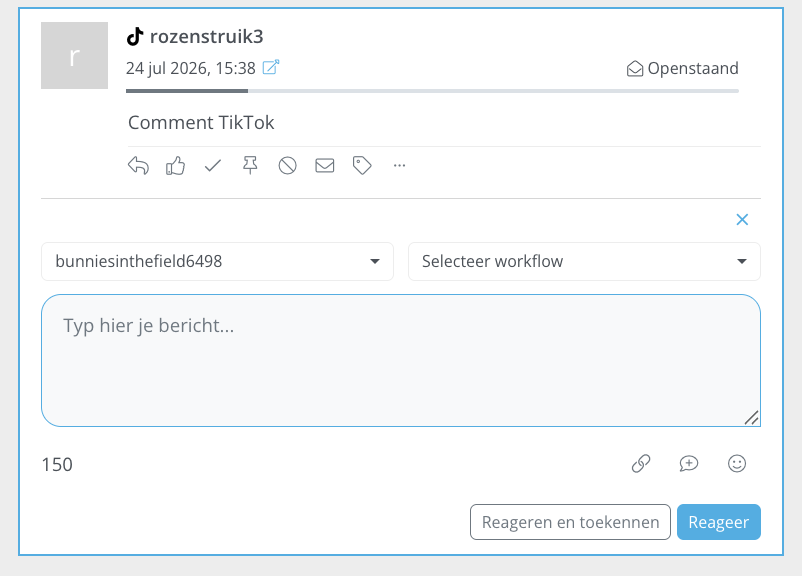
Task: Expand the Selecteer workflow dropdown
Action: coord(584,261)
